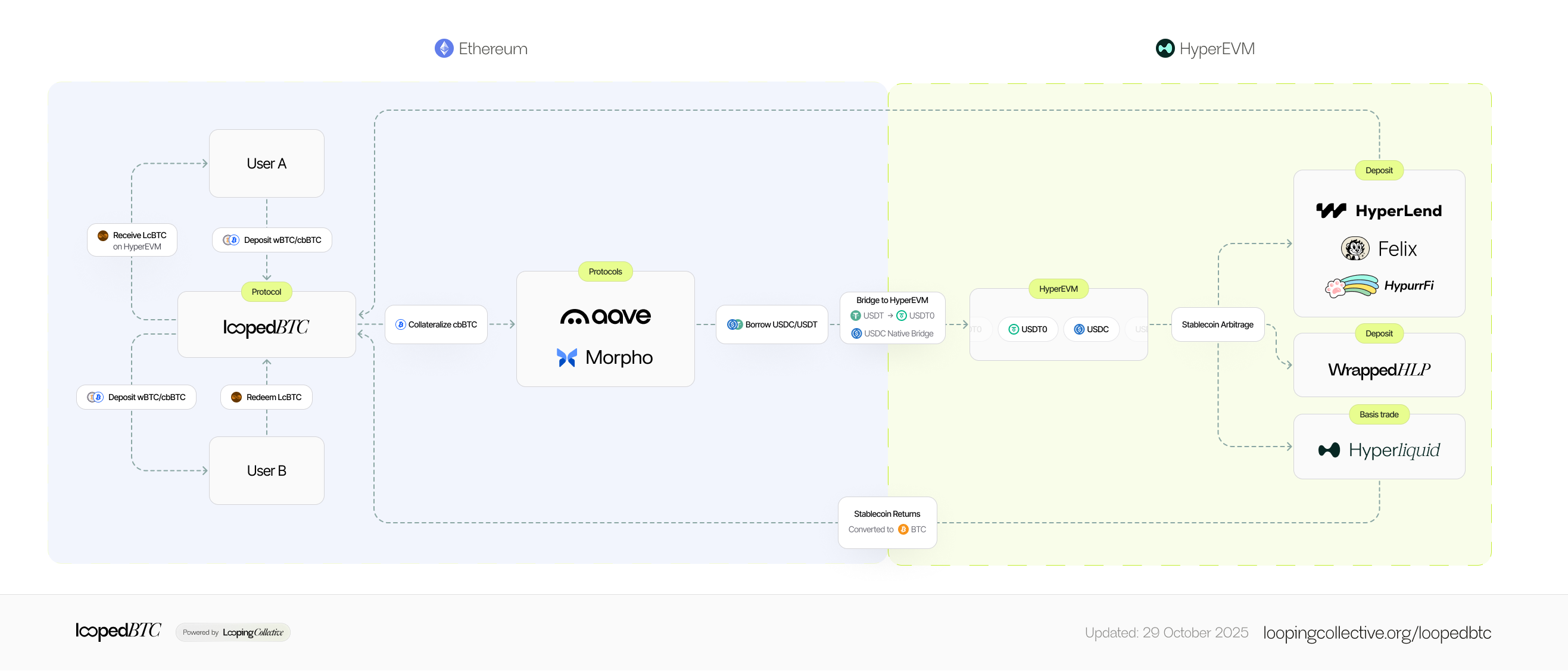Click the USDC icon beside USDC Native Bridge
Viewport: 1568px width, 671px height.
pos(856,334)
